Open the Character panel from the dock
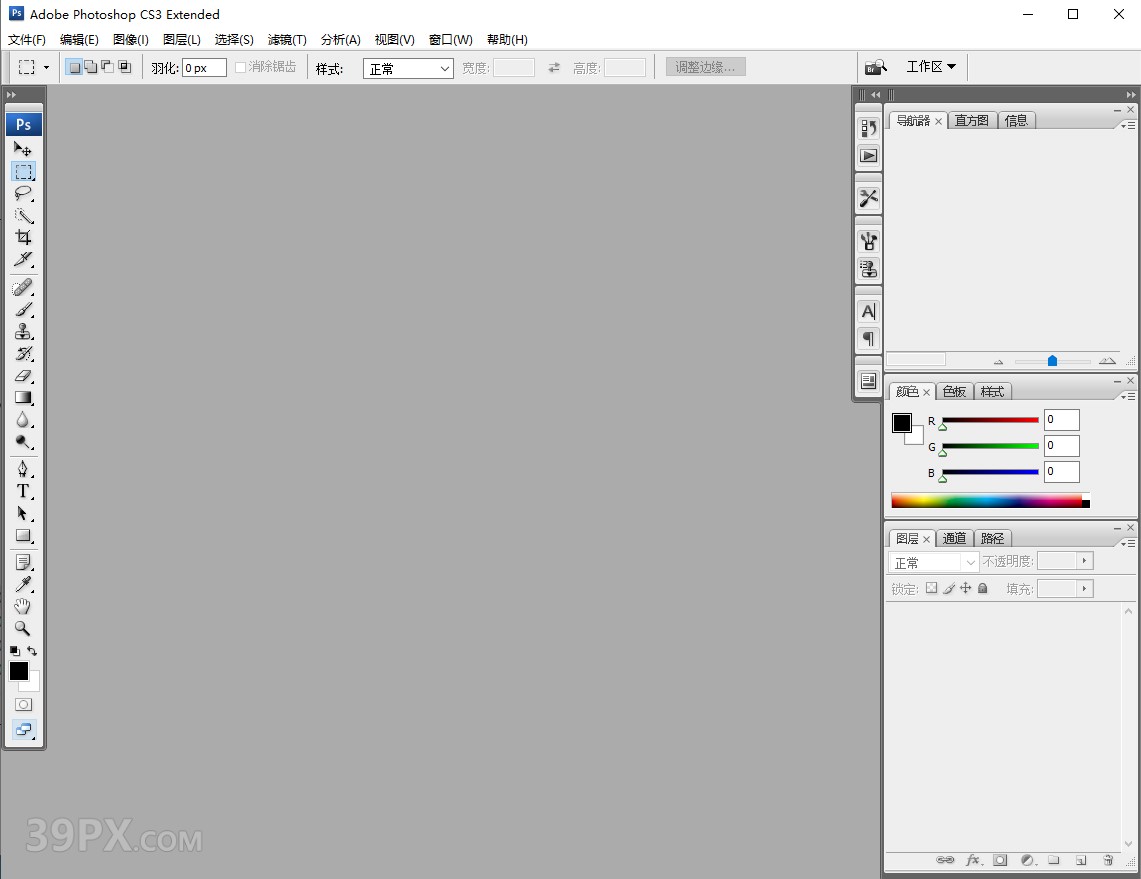1141x879 pixels. pos(867,311)
